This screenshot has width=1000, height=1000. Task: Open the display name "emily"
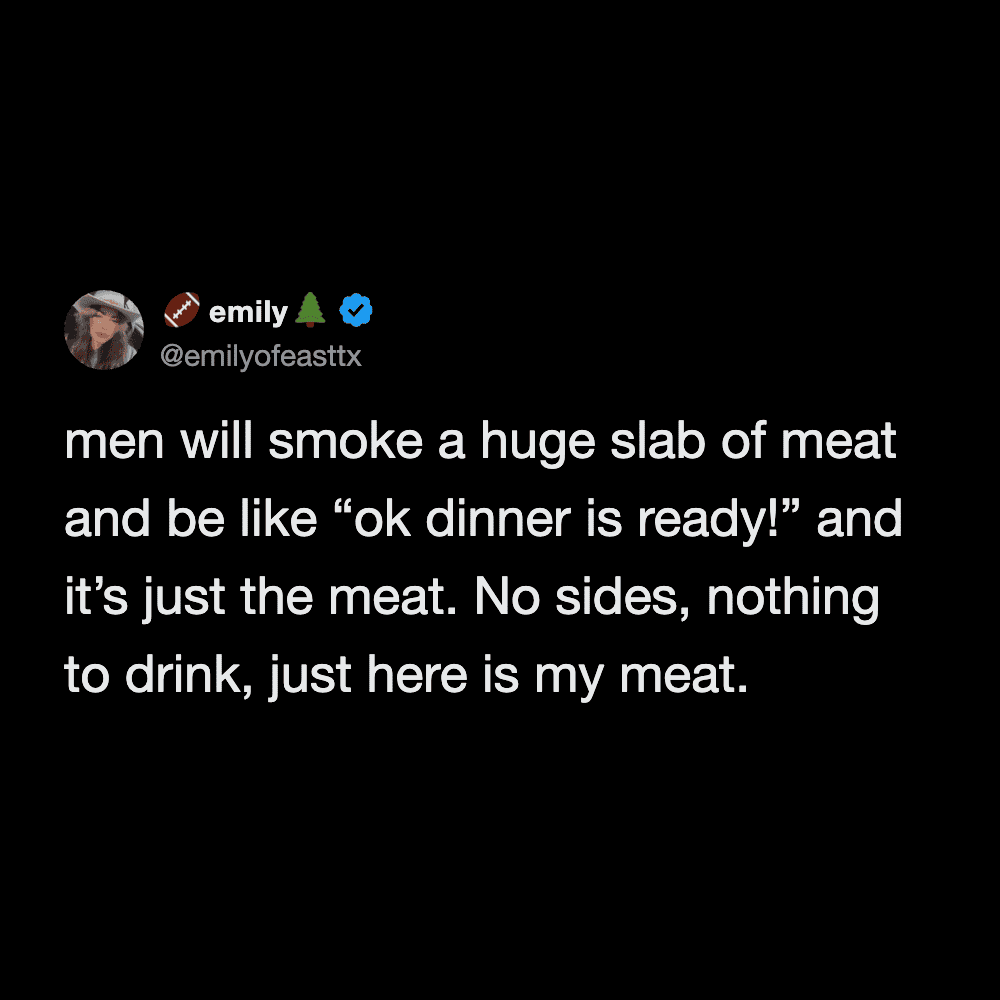click(248, 313)
